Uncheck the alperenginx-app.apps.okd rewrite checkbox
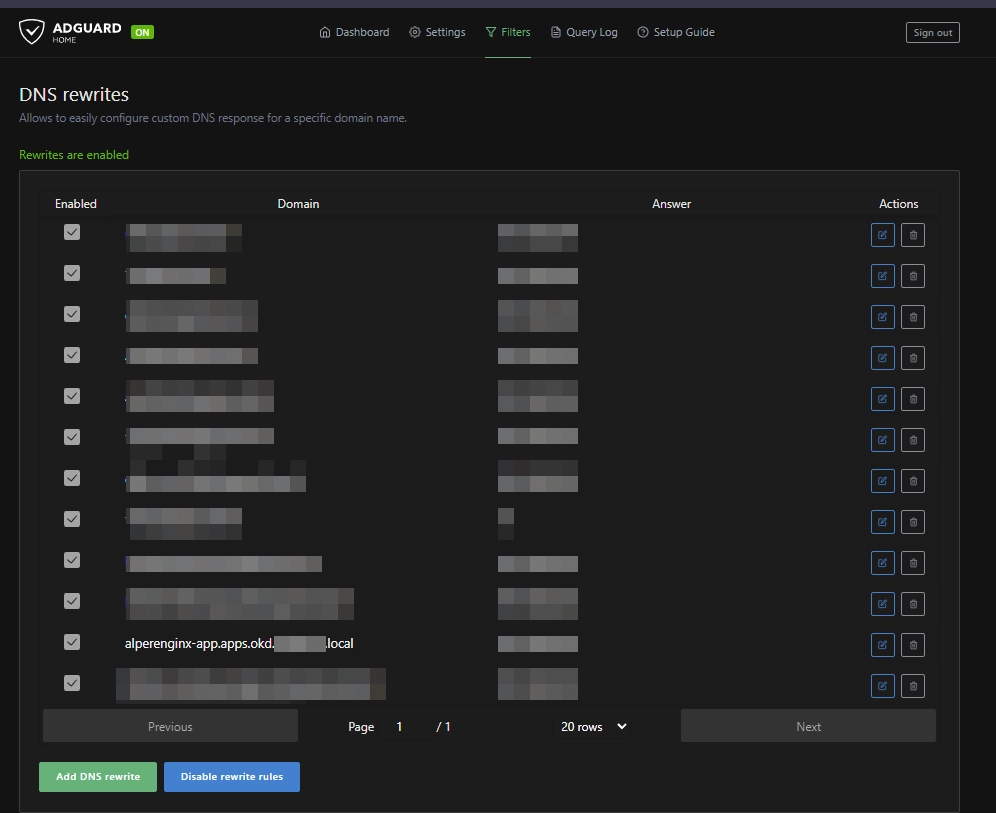The width and height of the screenshot is (996, 813). pos(72,642)
